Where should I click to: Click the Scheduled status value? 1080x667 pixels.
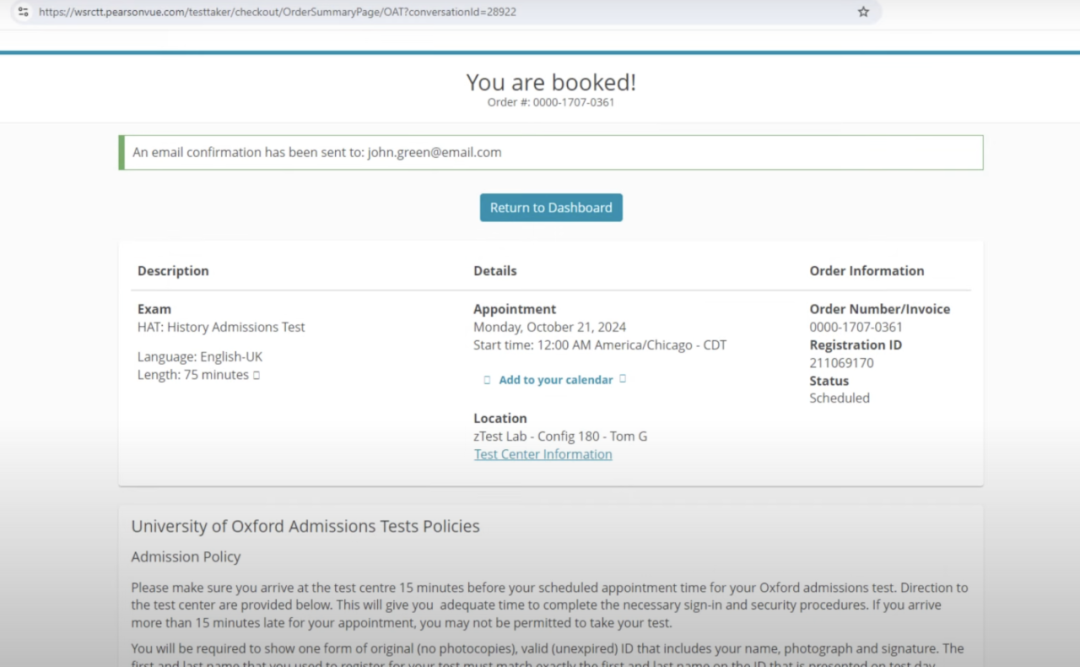(x=840, y=398)
